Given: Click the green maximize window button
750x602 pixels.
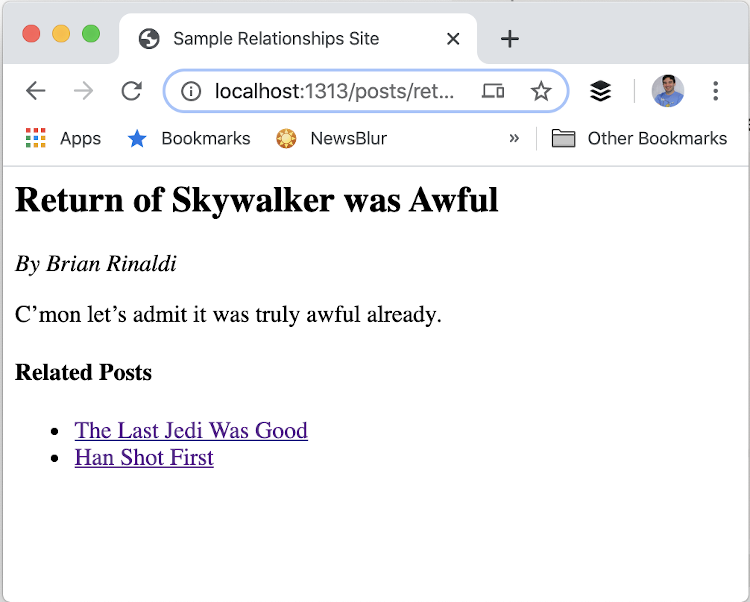Looking at the screenshot, I should pos(91,34).
